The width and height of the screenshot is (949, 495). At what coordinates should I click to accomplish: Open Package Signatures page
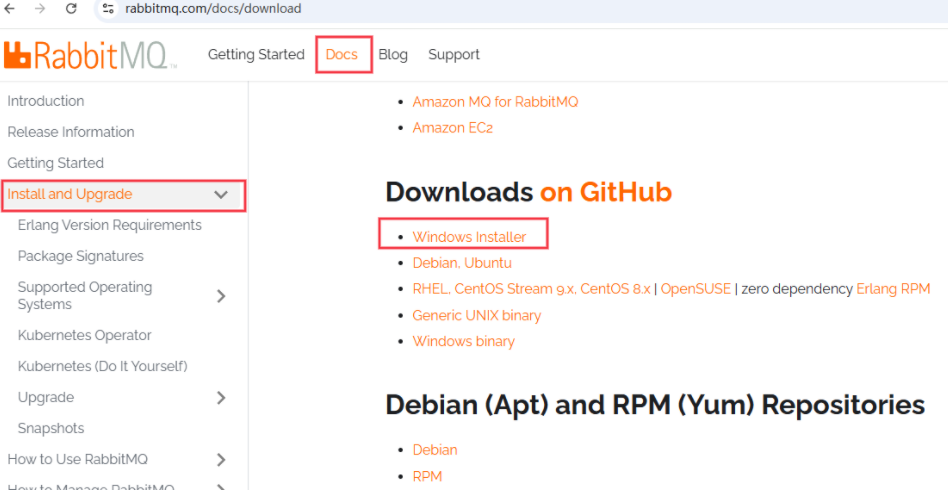point(80,256)
